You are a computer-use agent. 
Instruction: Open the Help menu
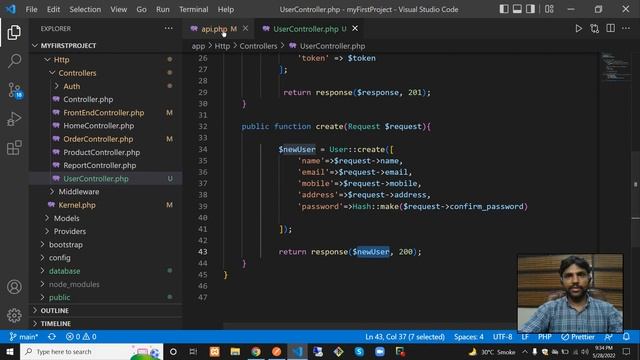click(x=226, y=9)
